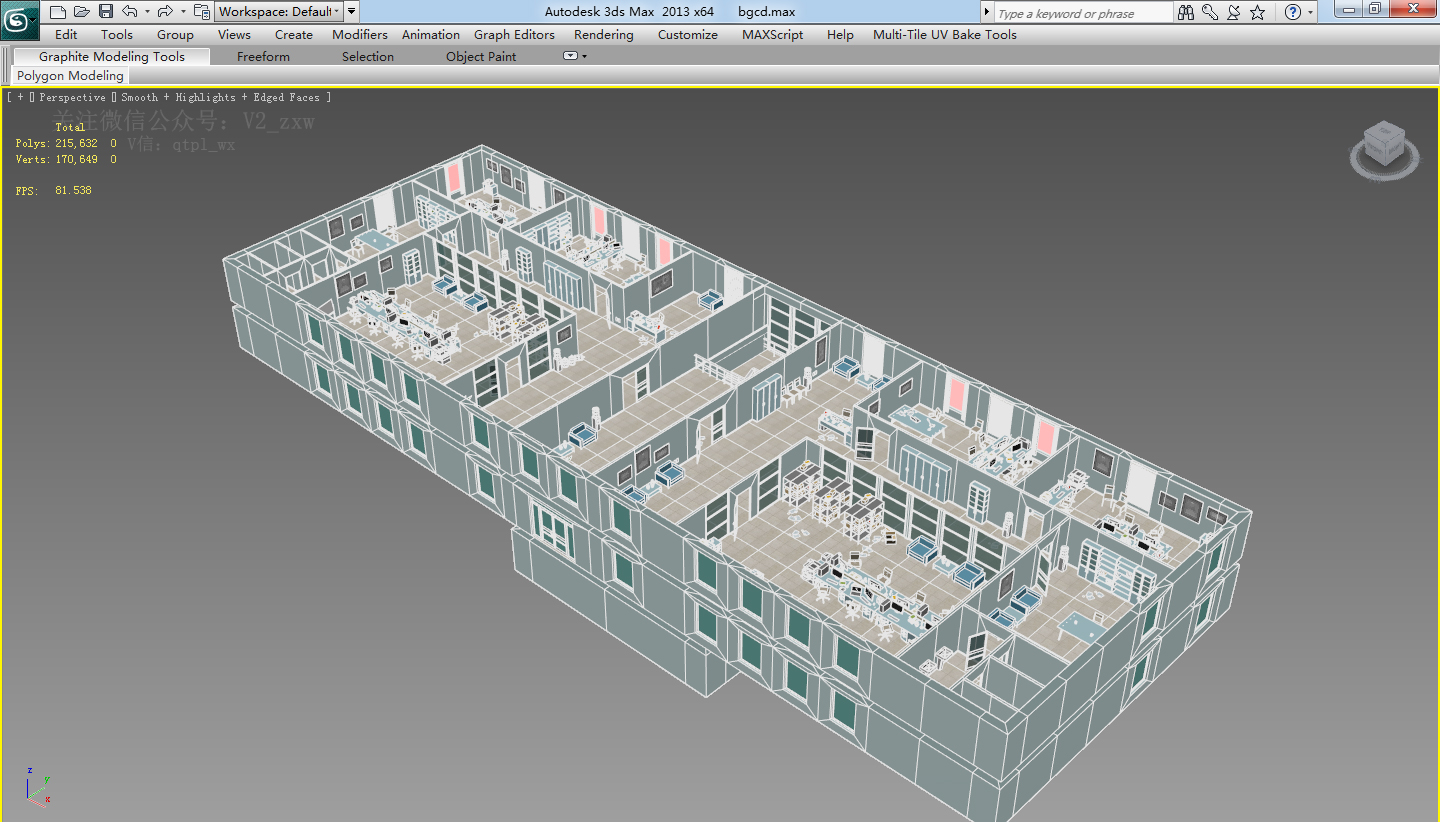Open Subscription Center key icon

[x=1210, y=12]
